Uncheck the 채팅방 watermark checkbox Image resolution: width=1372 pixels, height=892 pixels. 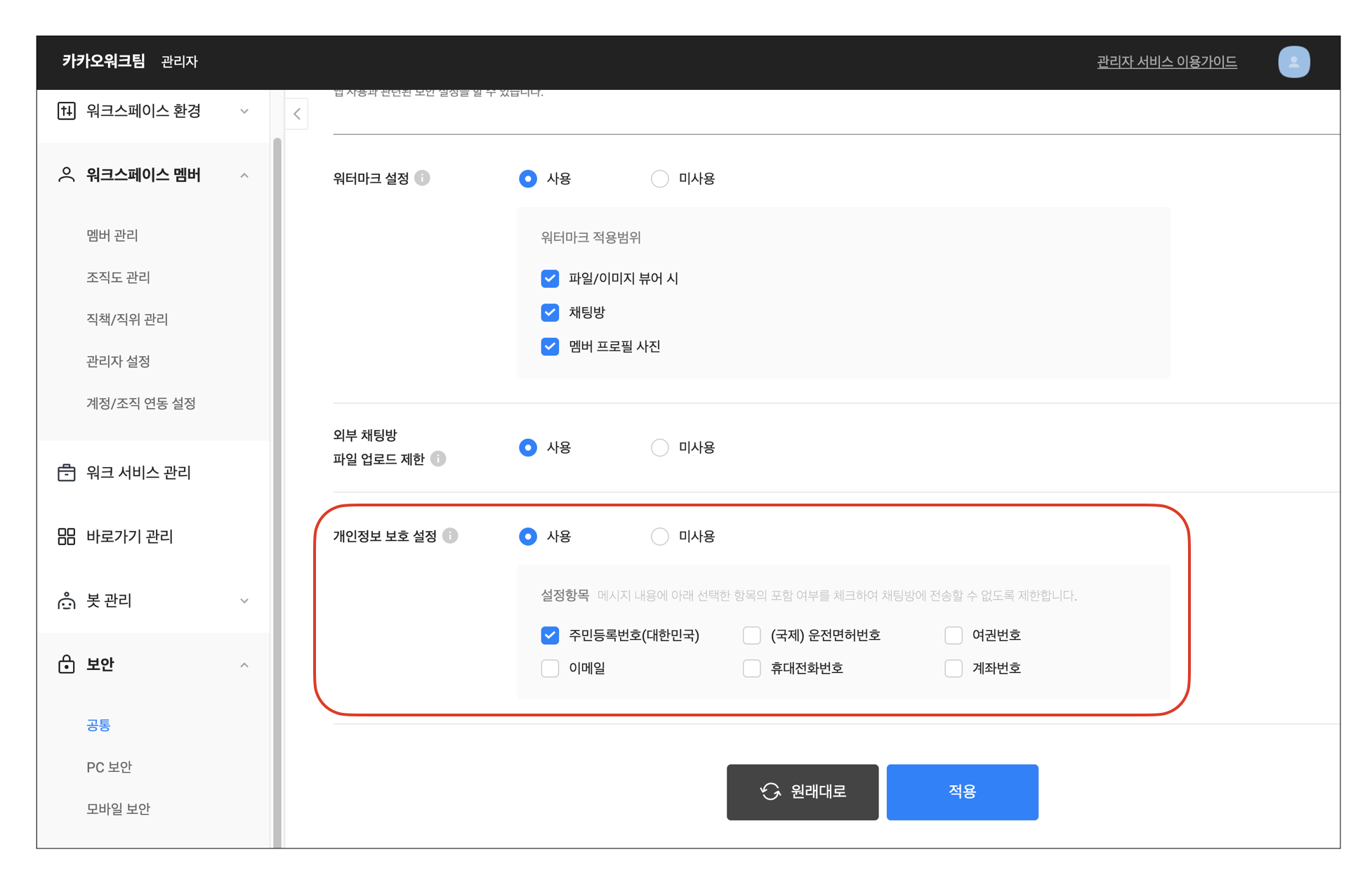(550, 313)
